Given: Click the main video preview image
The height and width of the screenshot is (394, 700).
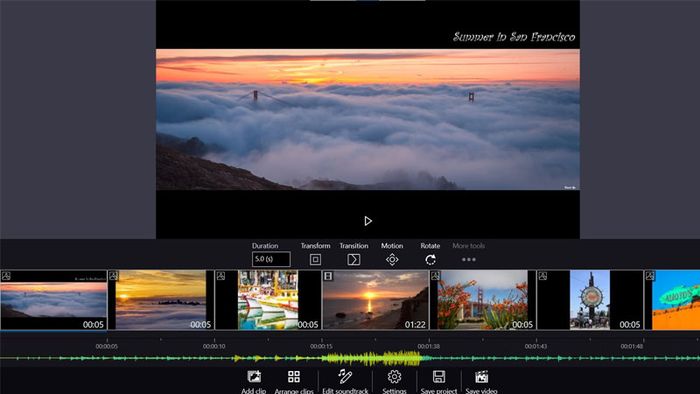Looking at the screenshot, I should (x=368, y=120).
